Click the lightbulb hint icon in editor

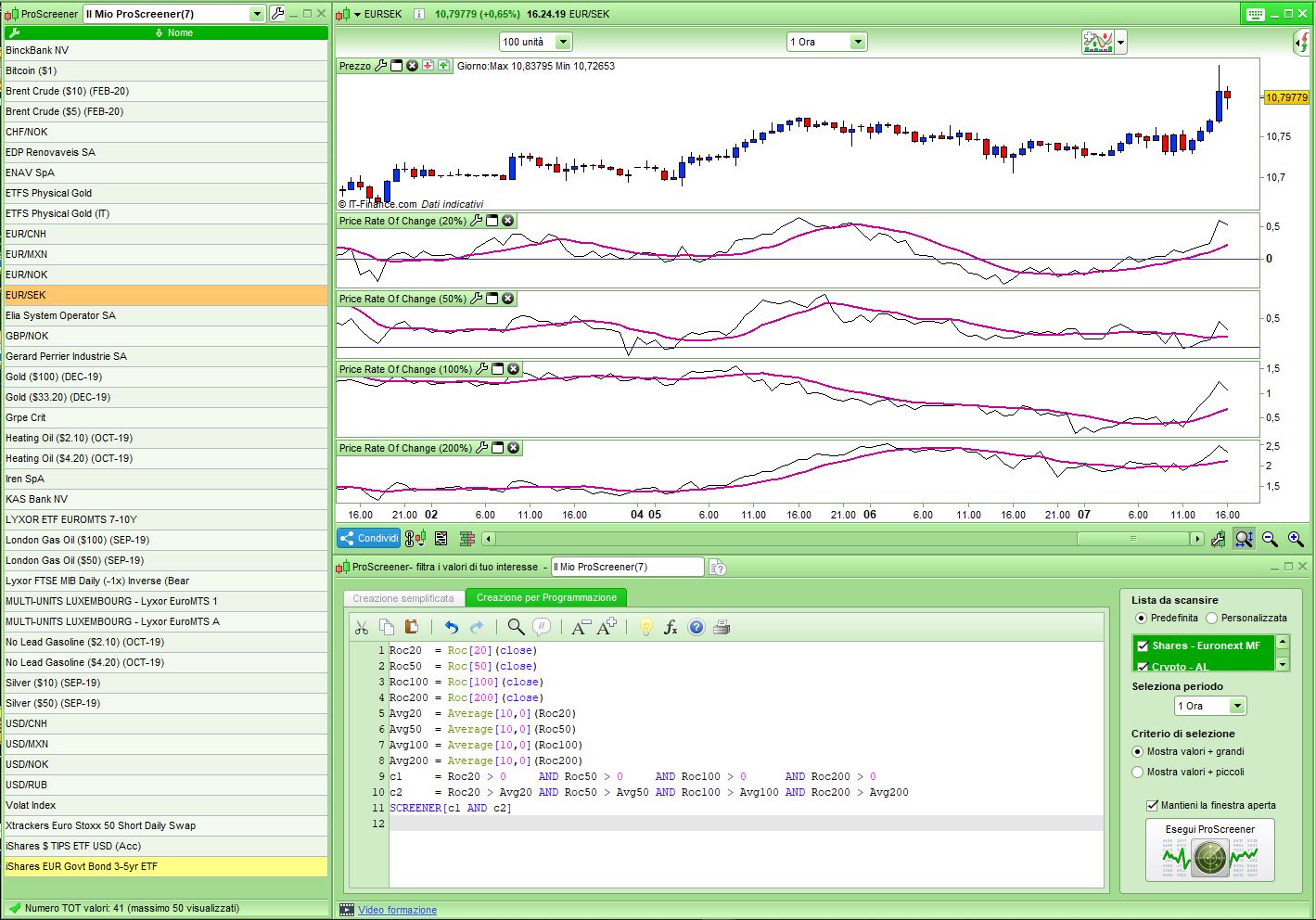(x=645, y=628)
